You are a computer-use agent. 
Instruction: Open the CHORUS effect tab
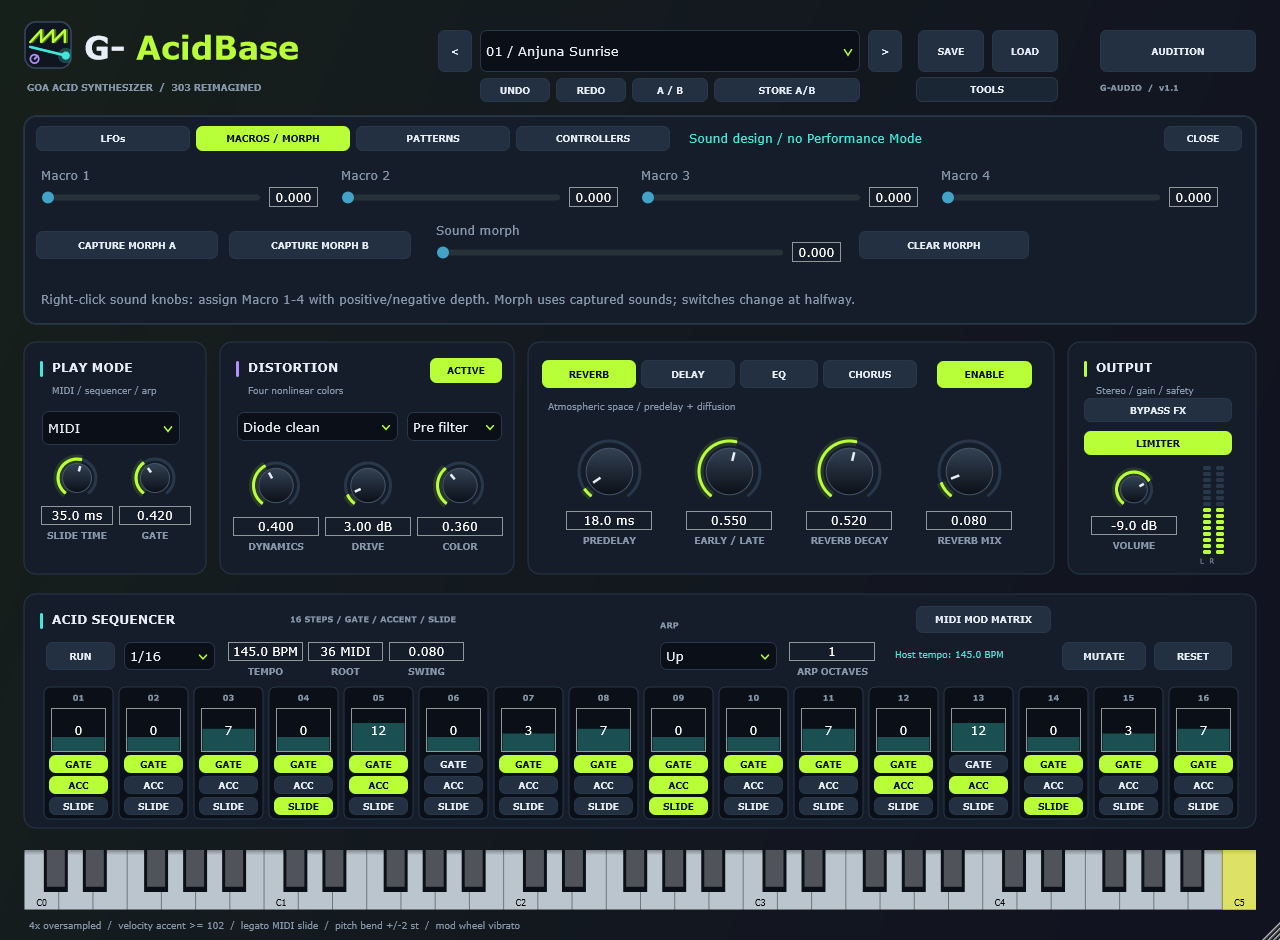click(x=870, y=374)
